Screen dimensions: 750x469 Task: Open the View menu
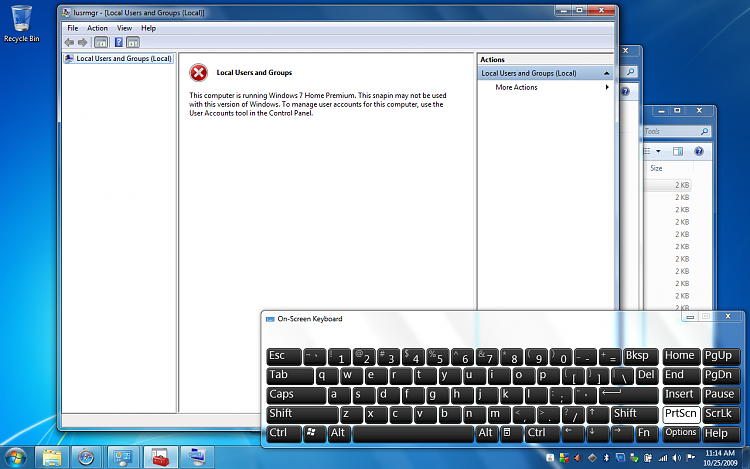click(124, 28)
